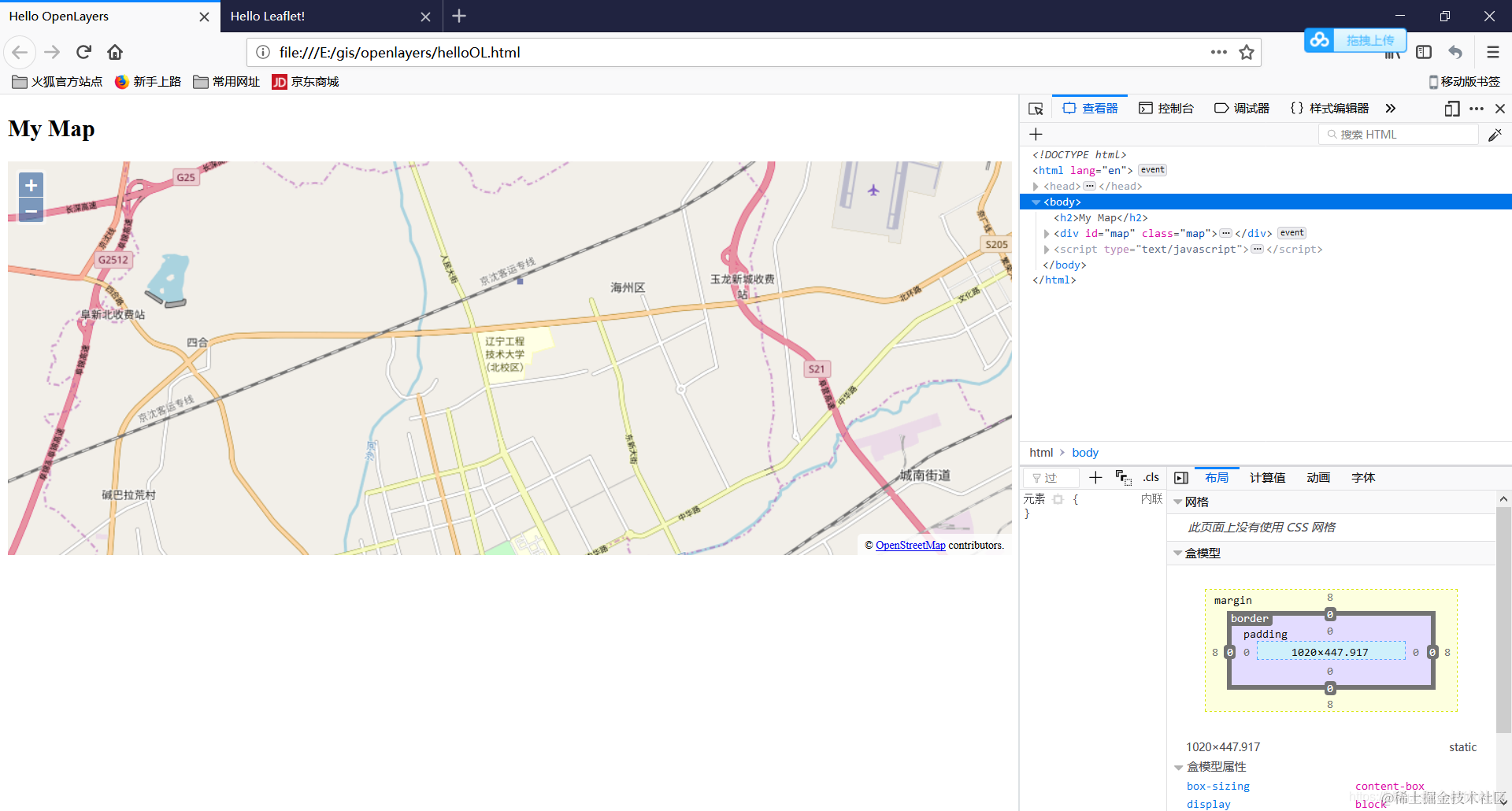Select the h2 My Map node
The image size is (1512, 811).
pos(1101,218)
